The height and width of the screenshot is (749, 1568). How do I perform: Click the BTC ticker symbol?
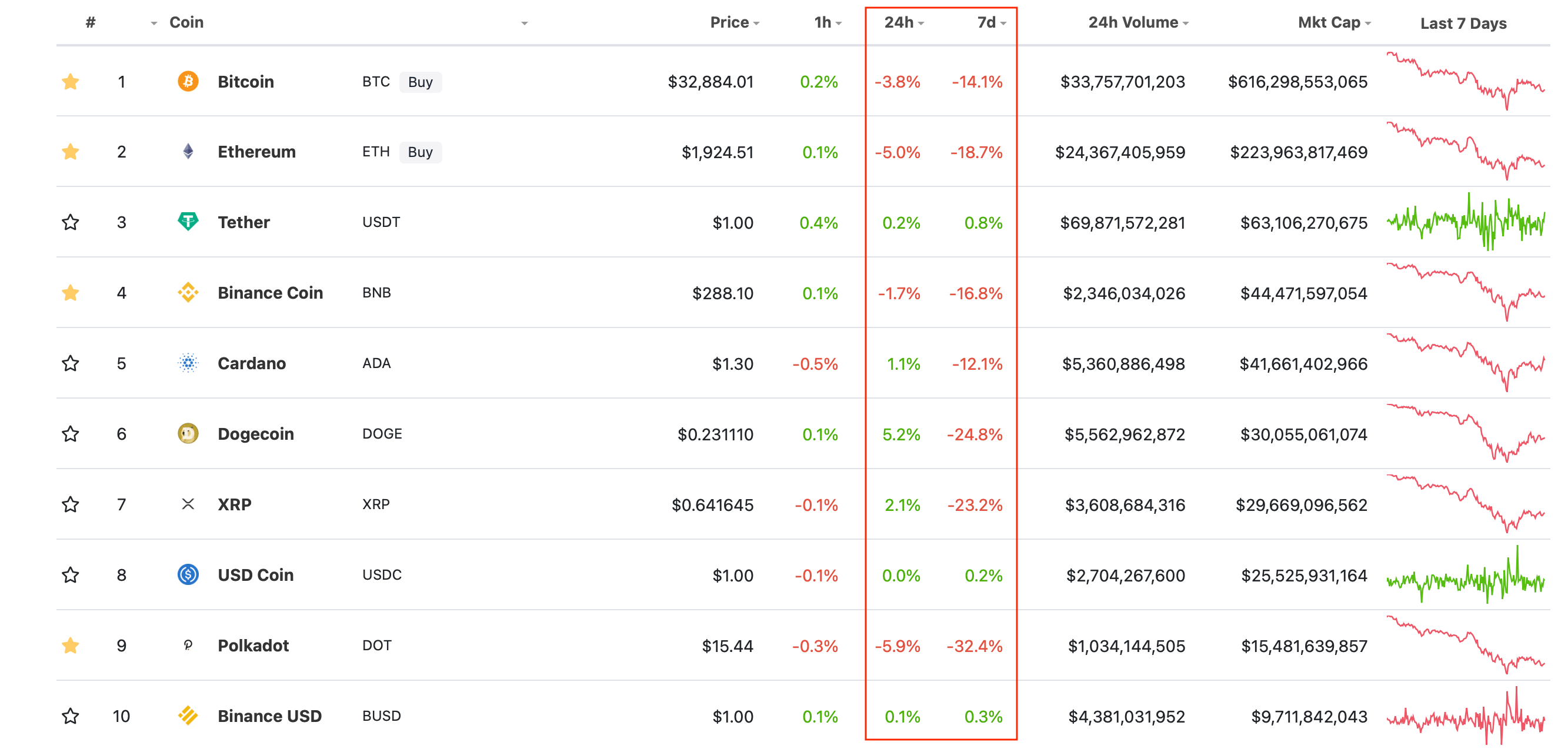point(376,82)
